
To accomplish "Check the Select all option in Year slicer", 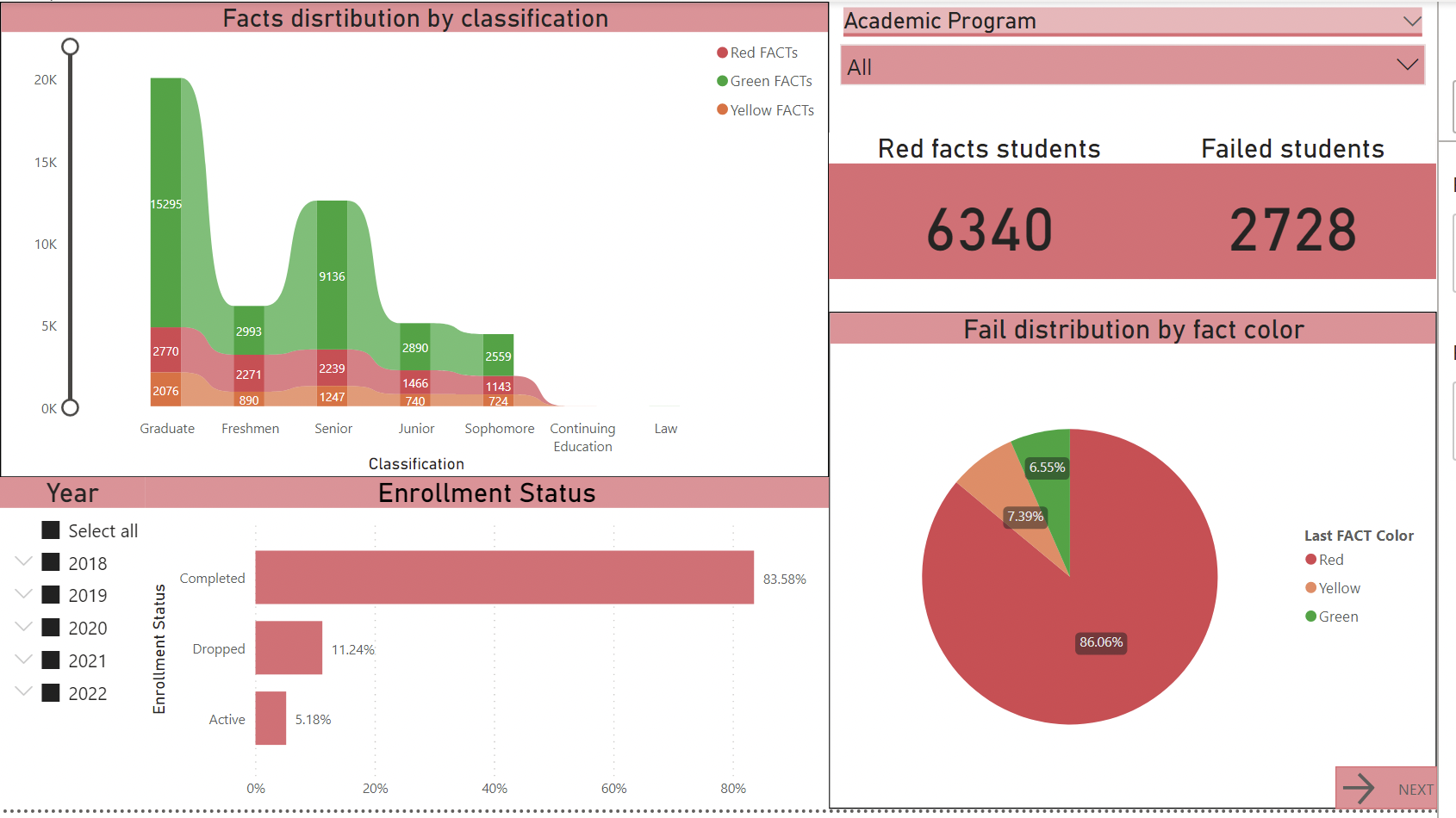I will (x=50, y=530).
